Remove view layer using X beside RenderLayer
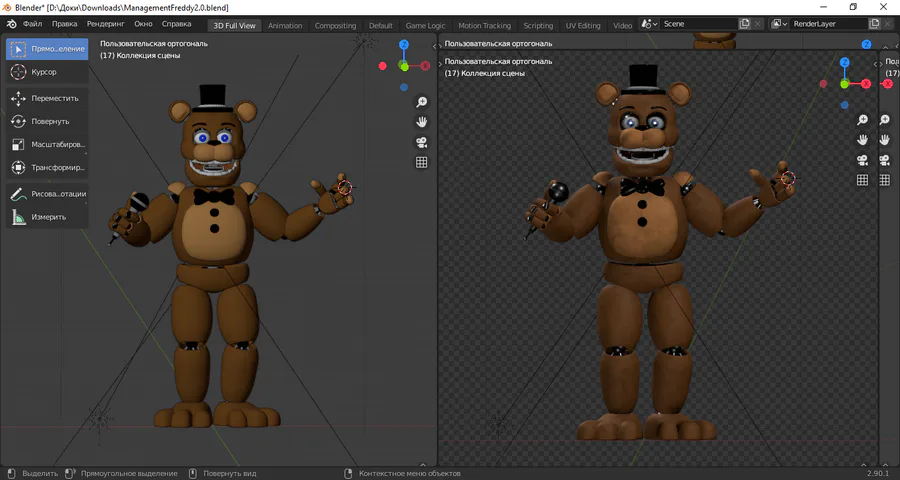Image resolution: width=900 pixels, height=480 pixels. point(887,24)
